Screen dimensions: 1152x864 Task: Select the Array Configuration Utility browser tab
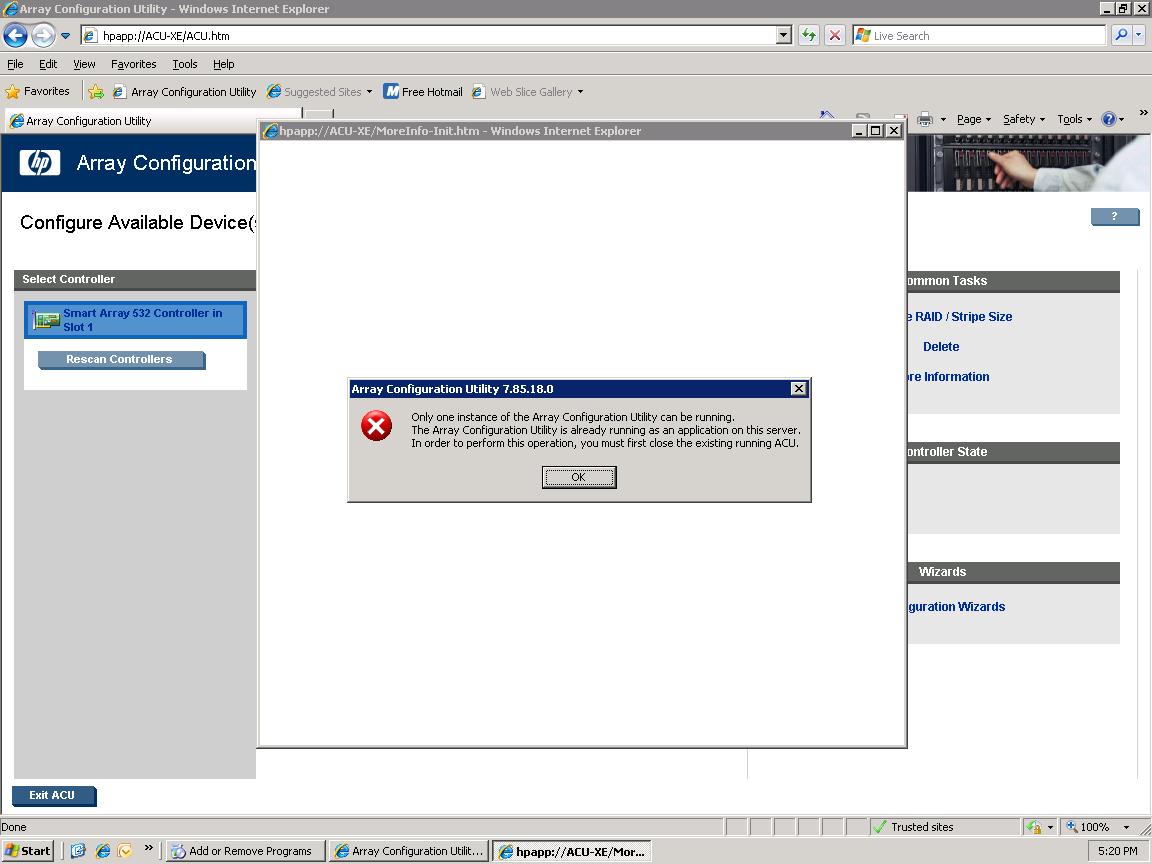(x=153, y=121)
